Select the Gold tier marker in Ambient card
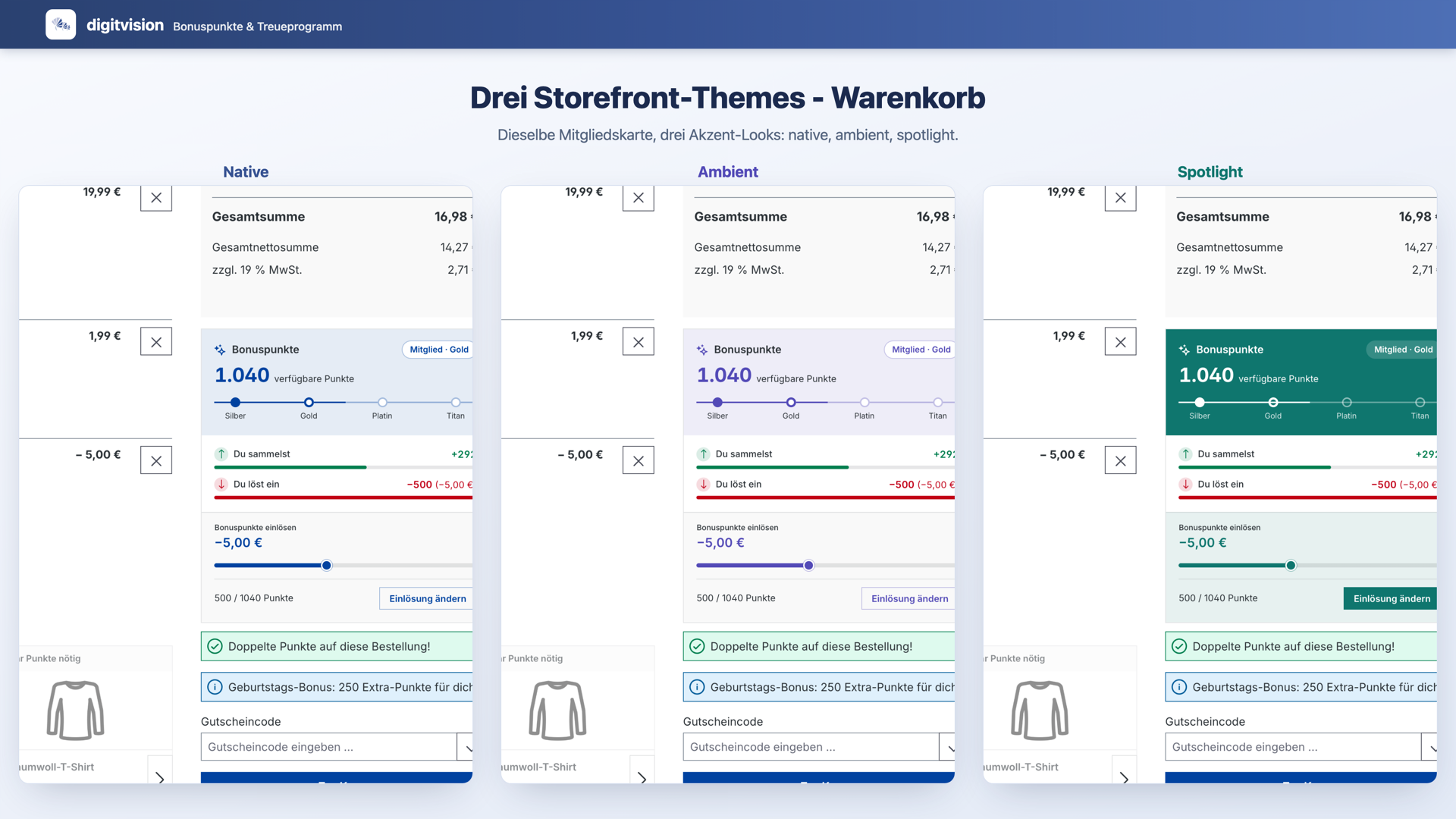 [791, 403]
